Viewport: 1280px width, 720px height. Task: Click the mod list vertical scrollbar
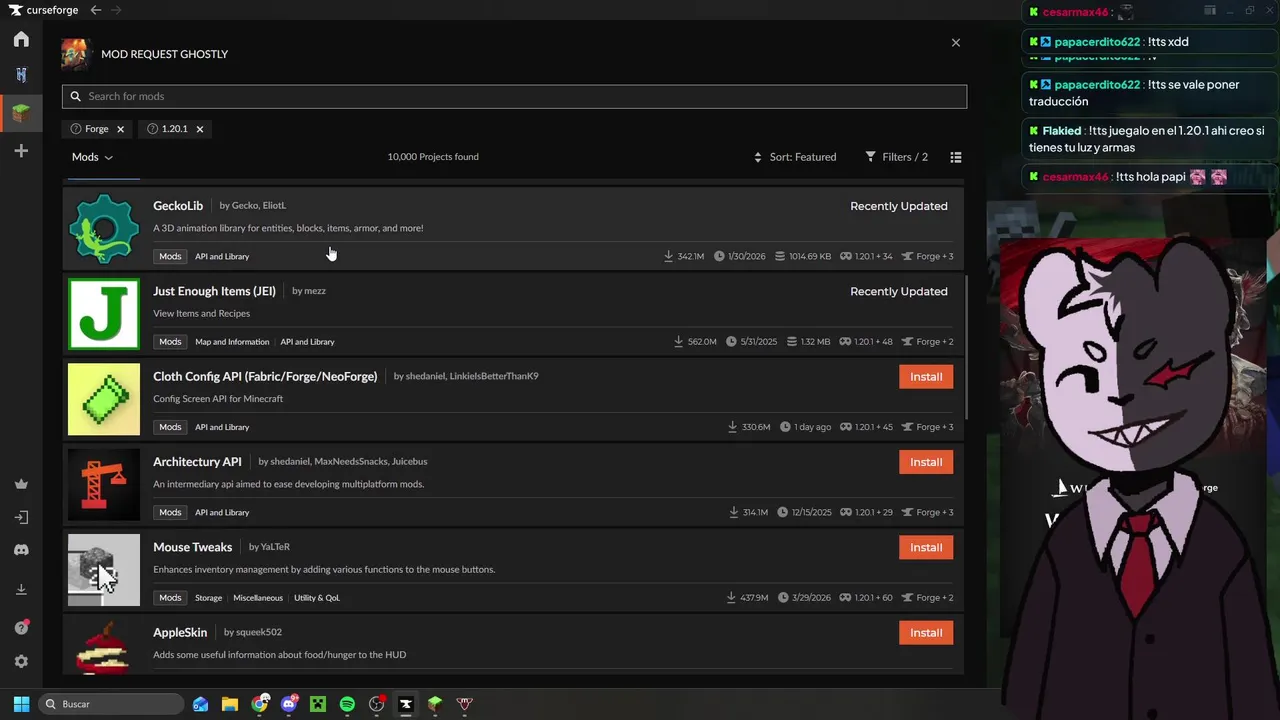966,348
